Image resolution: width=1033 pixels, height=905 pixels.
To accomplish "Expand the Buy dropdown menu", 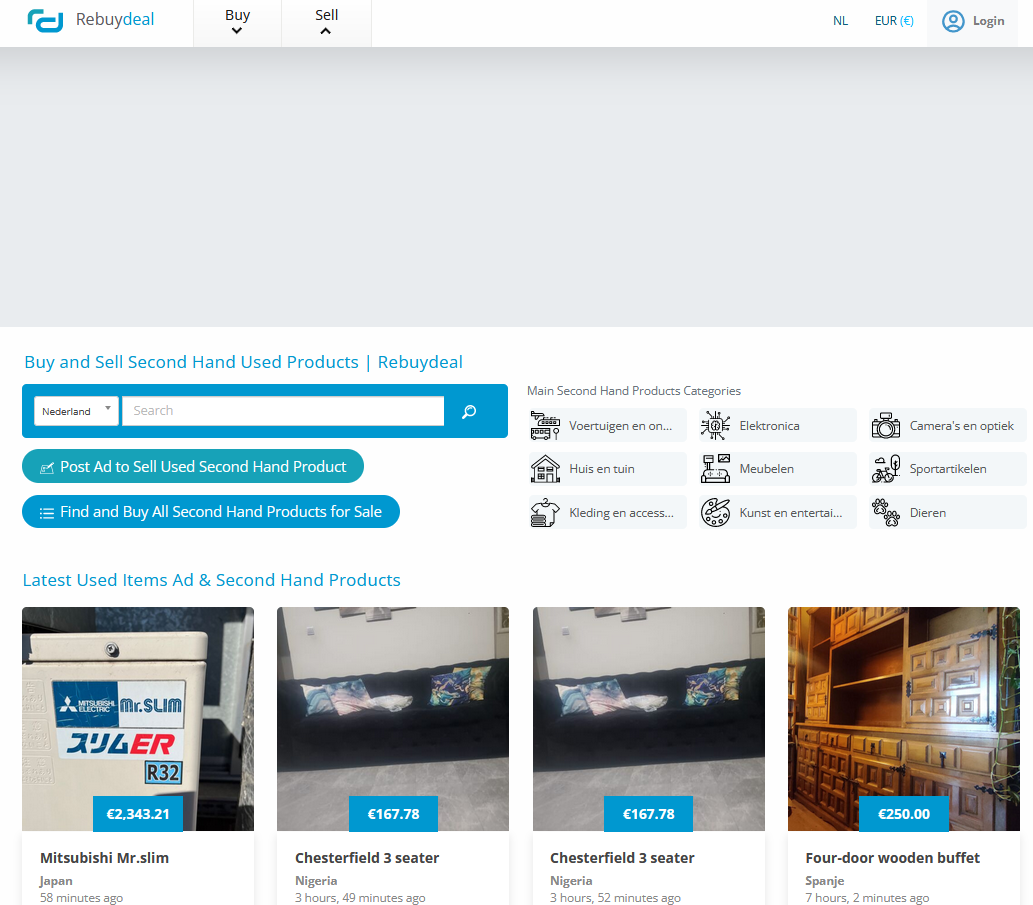I will 237,23.
